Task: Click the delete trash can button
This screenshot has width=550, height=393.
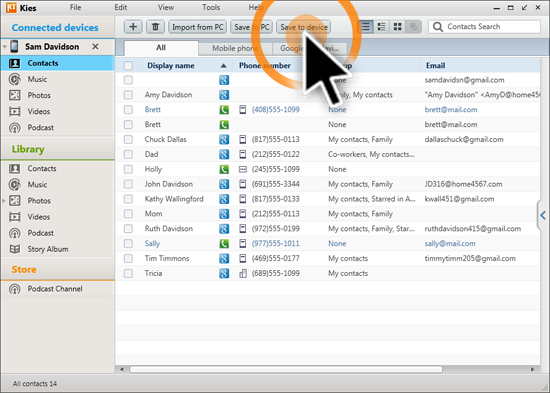Action: 155,27
